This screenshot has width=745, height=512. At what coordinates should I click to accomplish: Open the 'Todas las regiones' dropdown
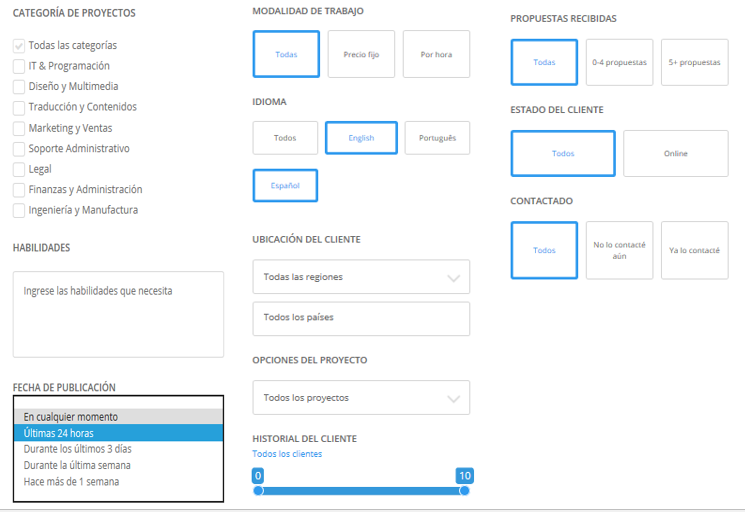(x=361, y=276)
